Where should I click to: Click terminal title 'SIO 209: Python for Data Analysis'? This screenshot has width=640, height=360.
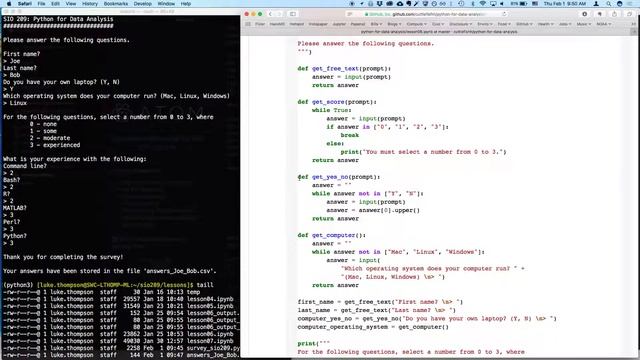coord(58,19)
